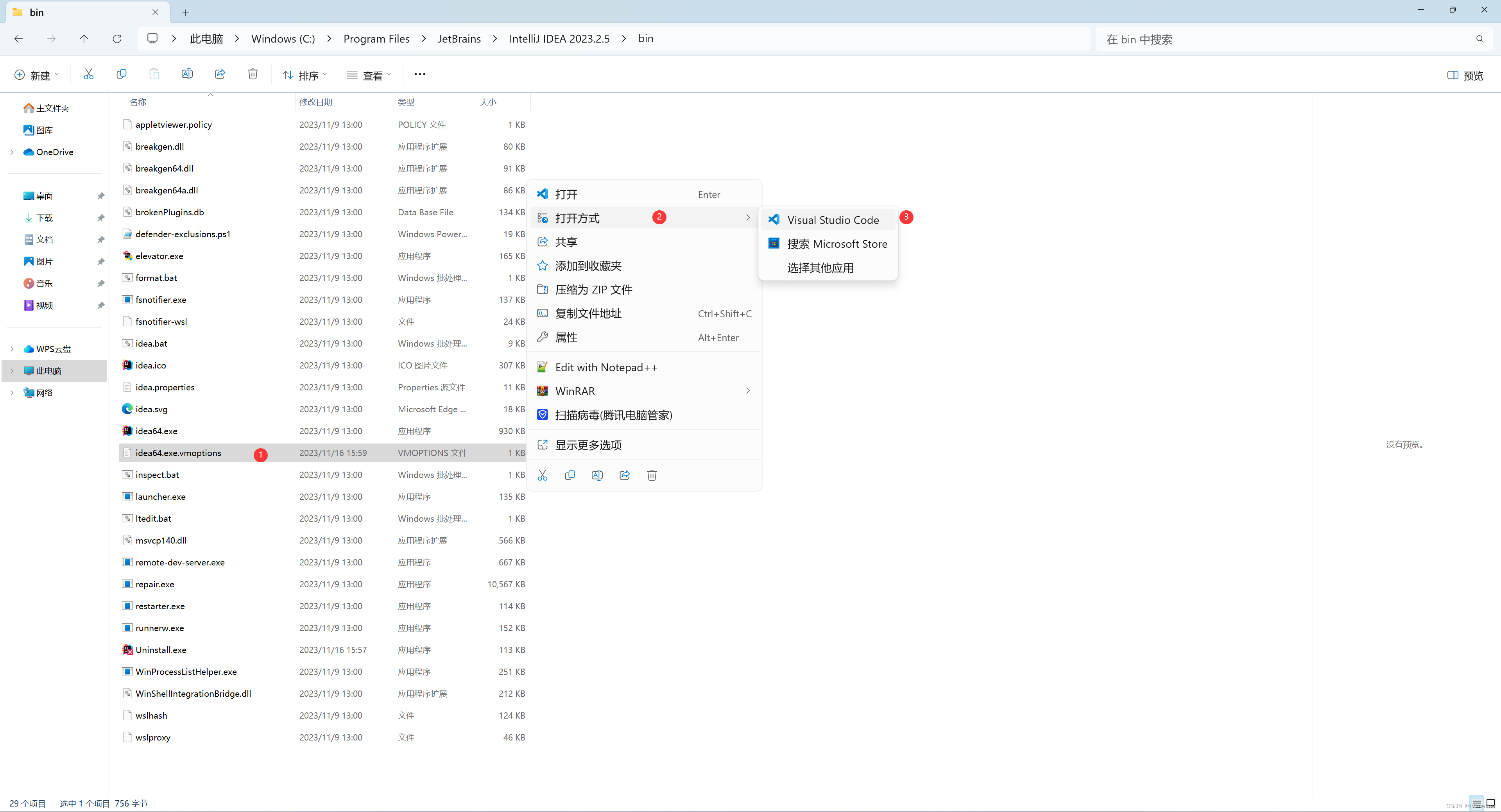This screenshot has width=1501, height=812.
Task: Select 选择其他应用 in the submenu
Action: point(828,267)
